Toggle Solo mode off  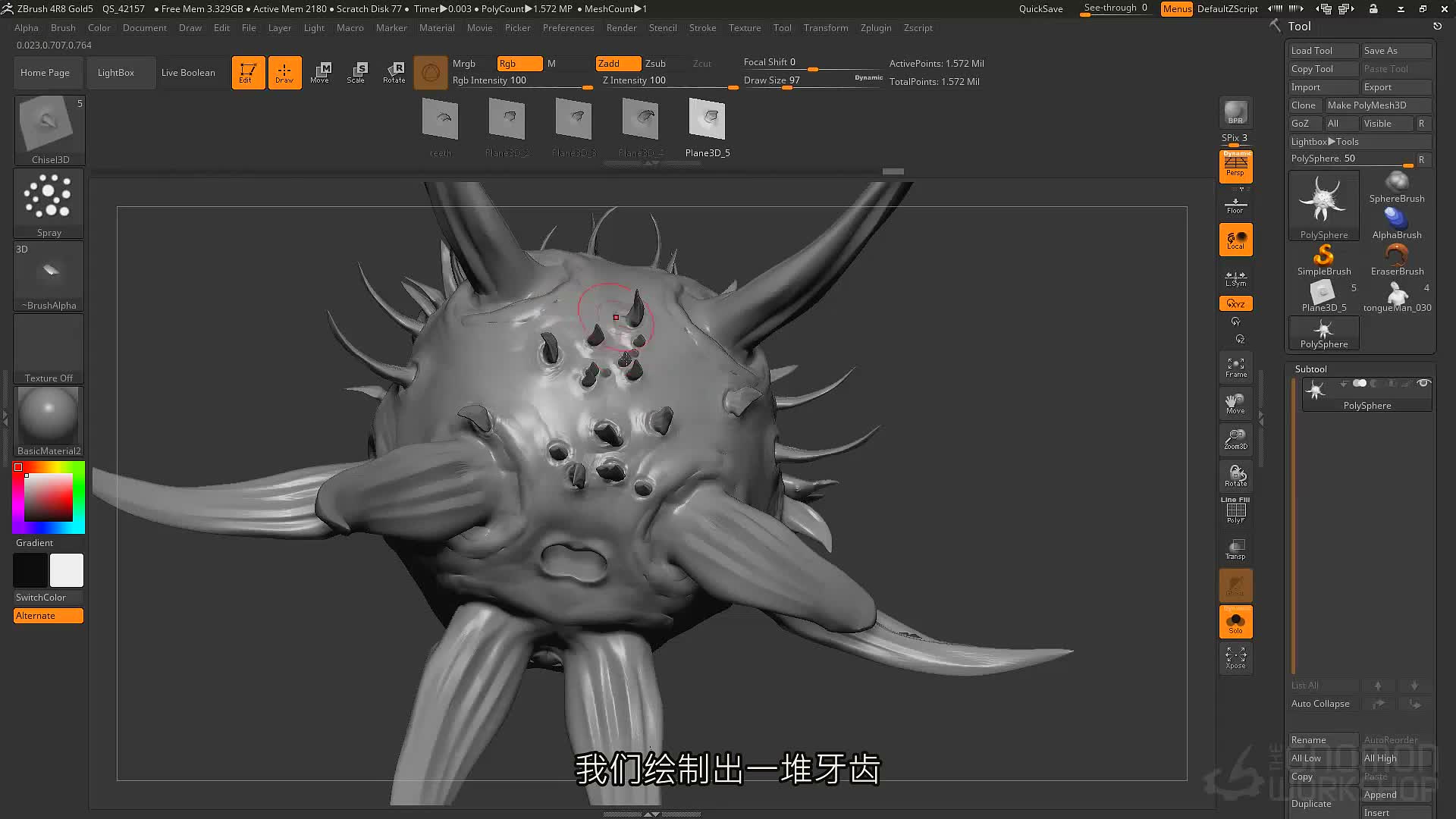tap(1235, 622)
